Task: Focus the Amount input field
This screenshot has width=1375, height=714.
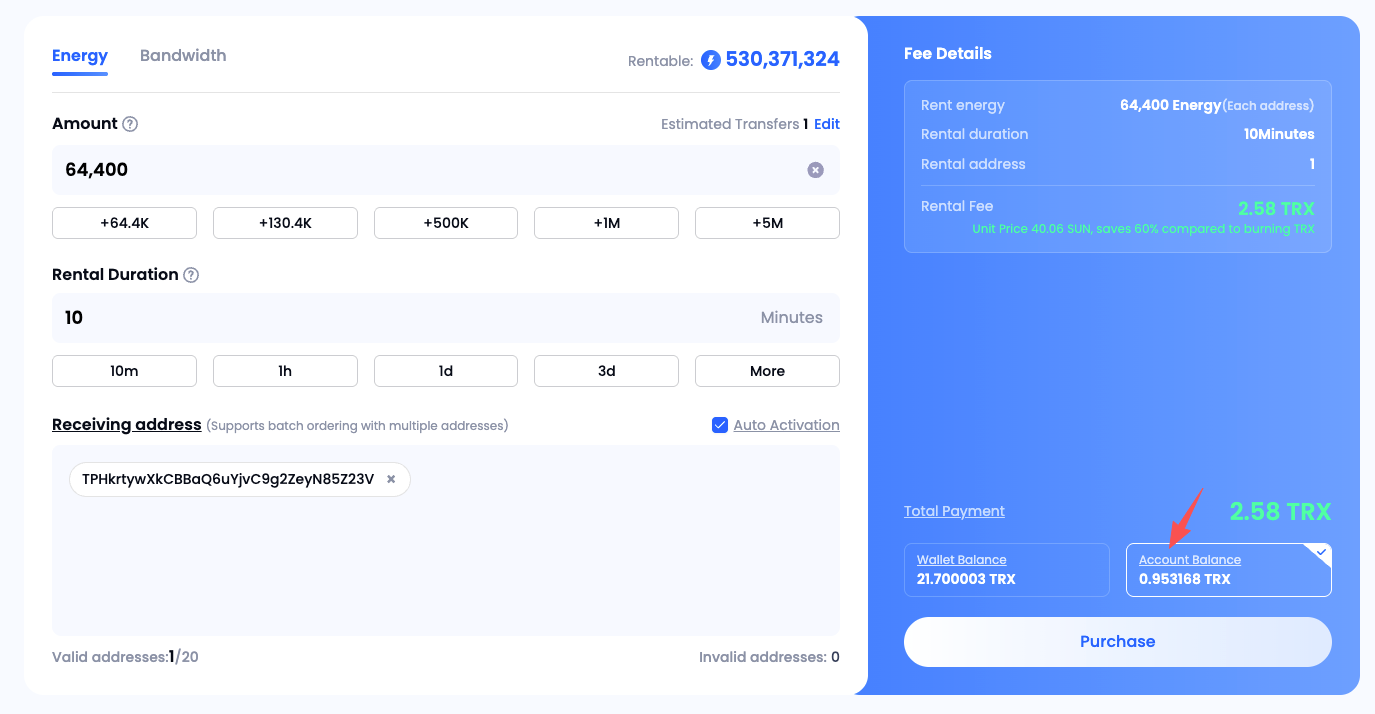Action: [x=446, y=170]
